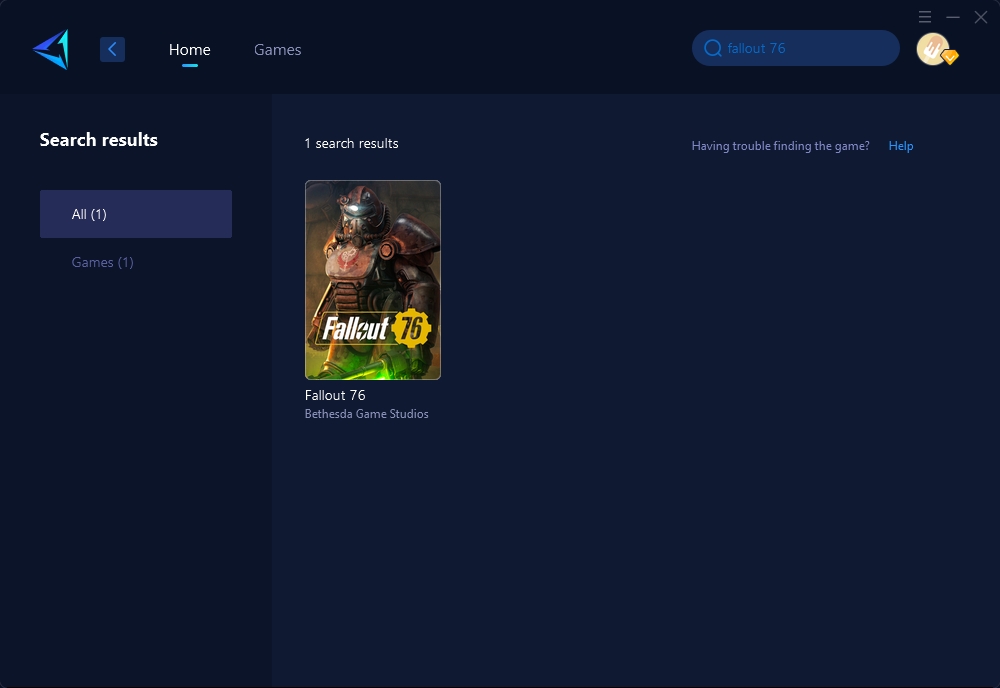Screen dimensions: 1000x688
Task: Open the Help link
Action: pyautogui.click(x=901, y=146)
